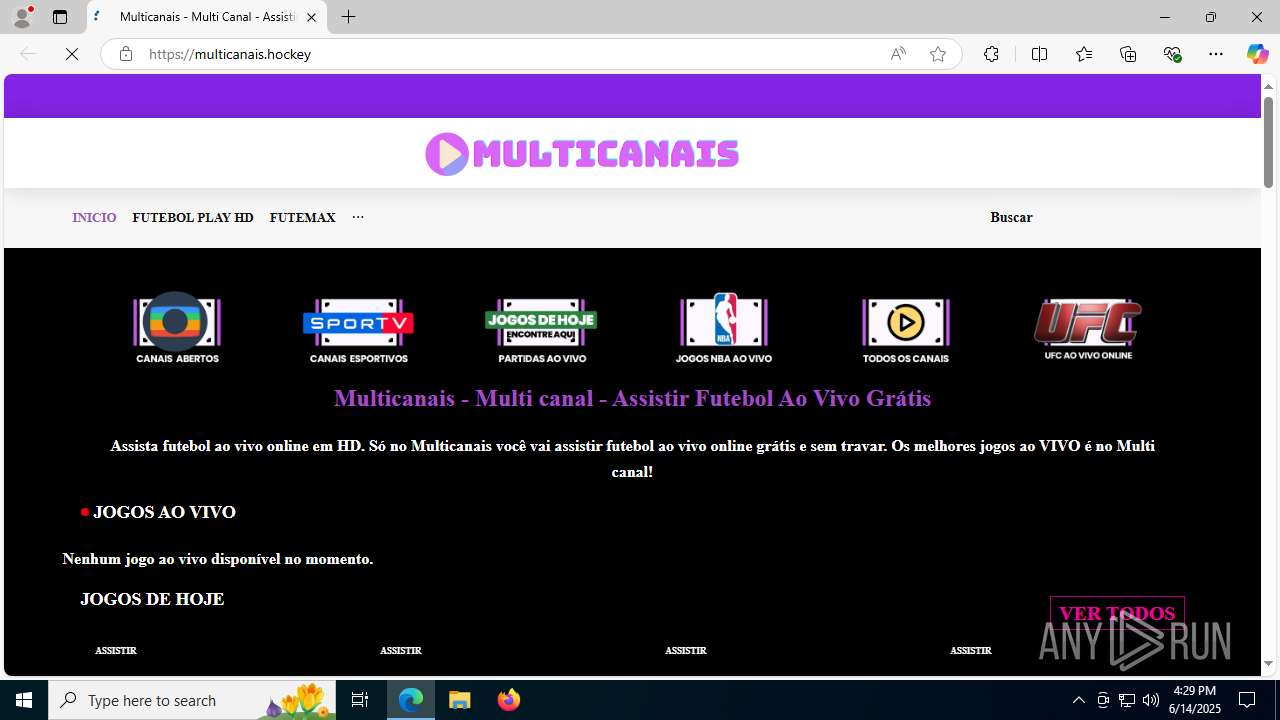Select the Multicanais browser tab
The width and height of the screenshot is (1280, 720).
(207, 17)
